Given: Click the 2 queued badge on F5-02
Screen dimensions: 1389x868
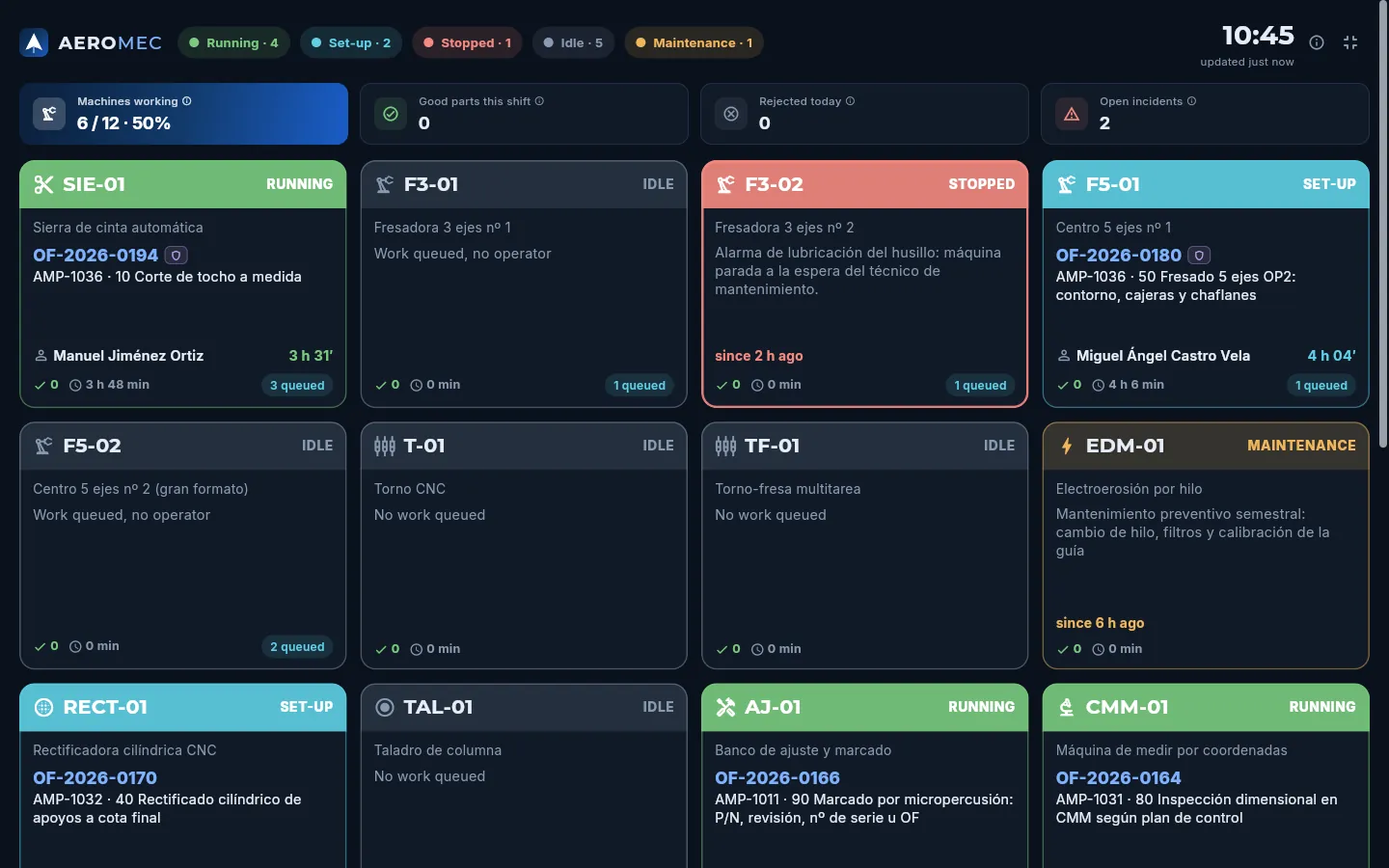Looking at the screenshot, I should 297,647.
